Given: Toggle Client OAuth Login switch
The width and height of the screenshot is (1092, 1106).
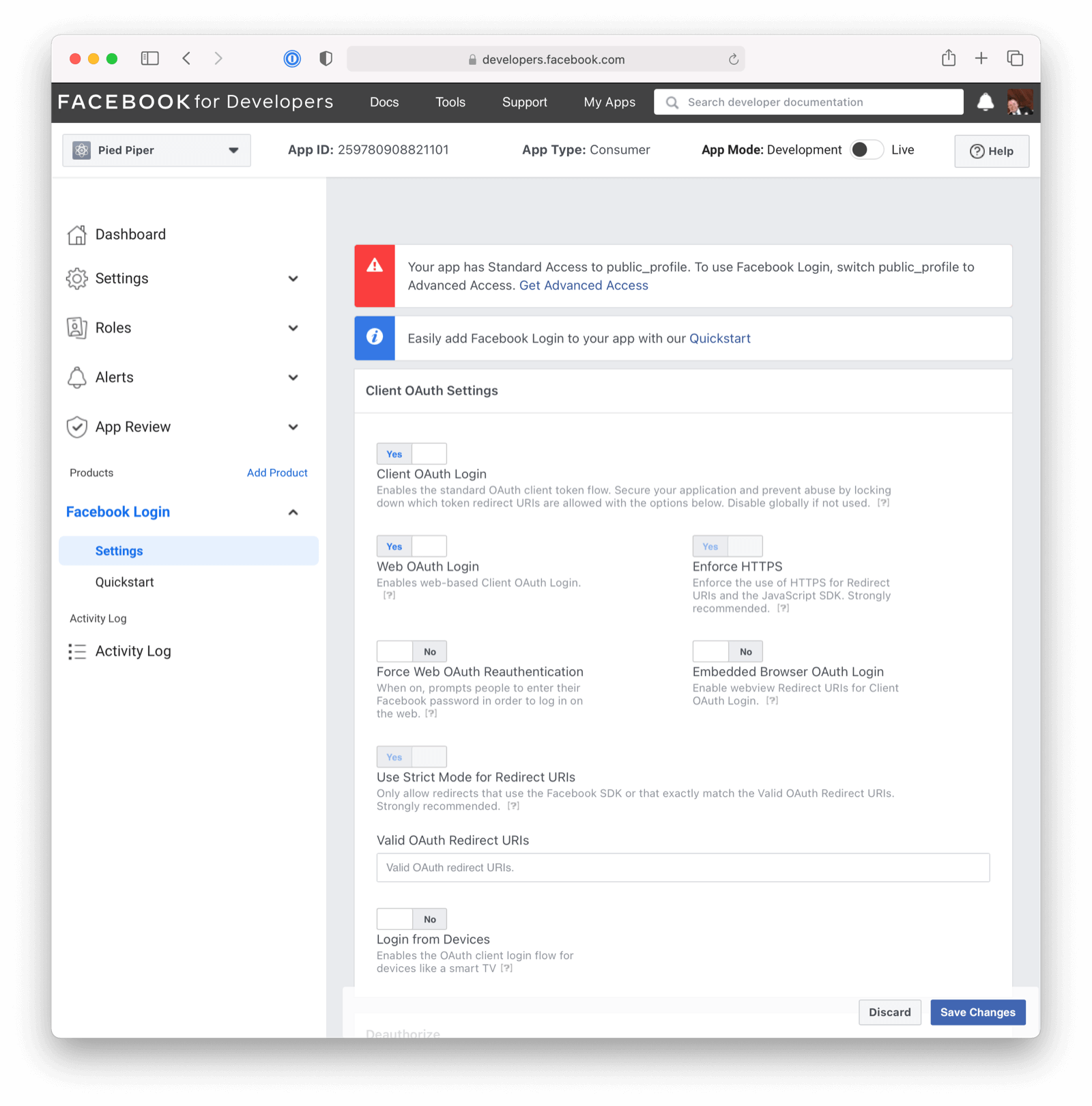Looking at the screenshot, I should 412,454.
